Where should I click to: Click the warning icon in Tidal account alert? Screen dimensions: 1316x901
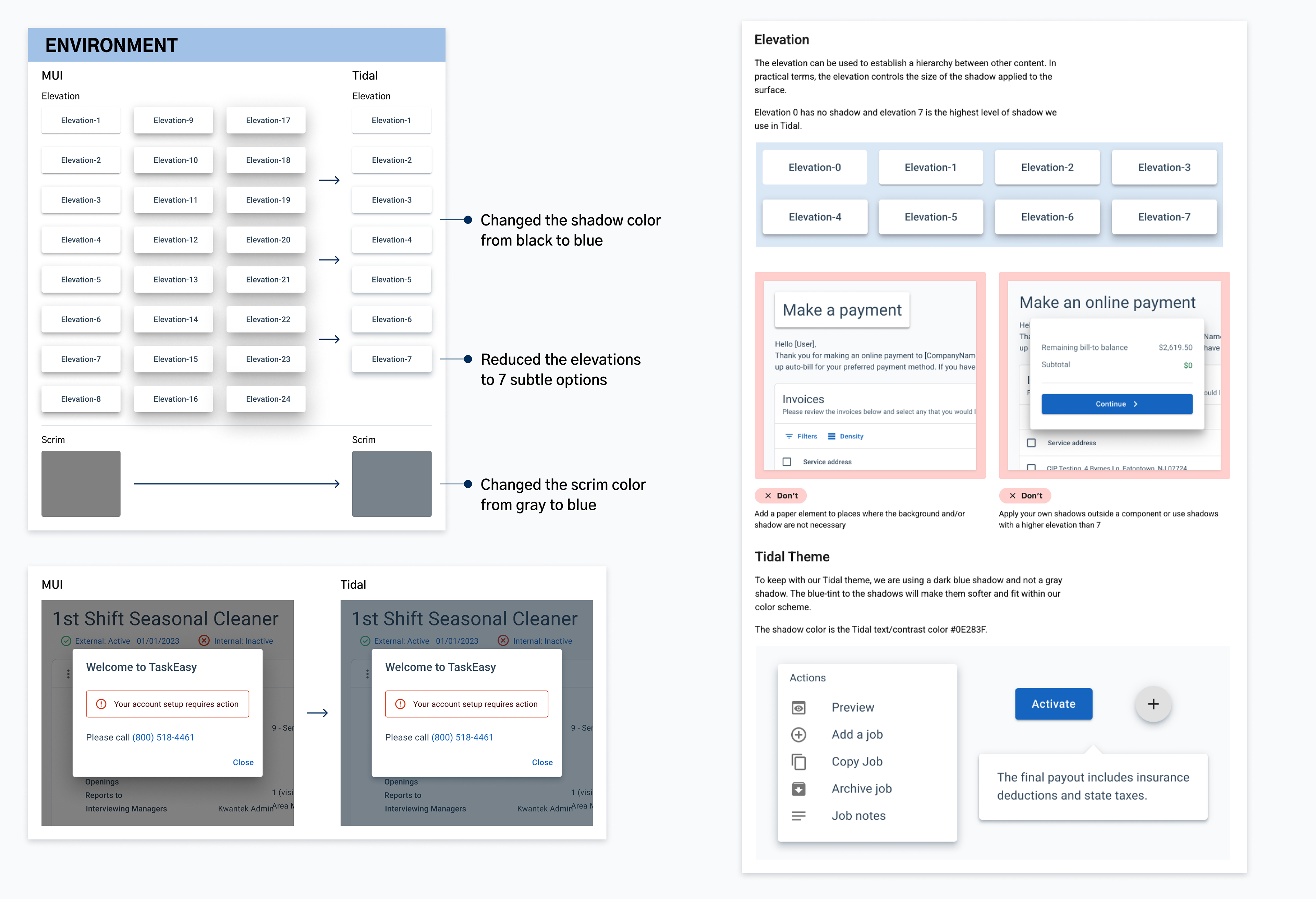point(400,705)
